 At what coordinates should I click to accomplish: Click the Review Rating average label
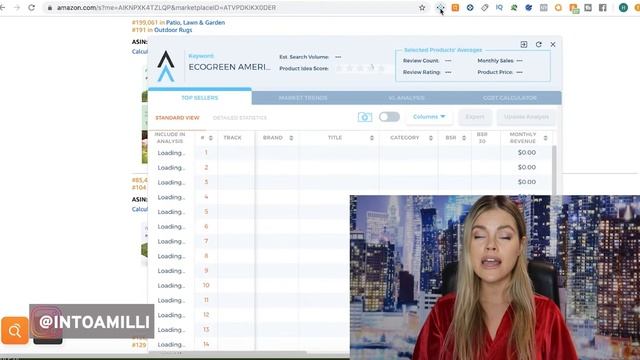(x=422, y=72)
